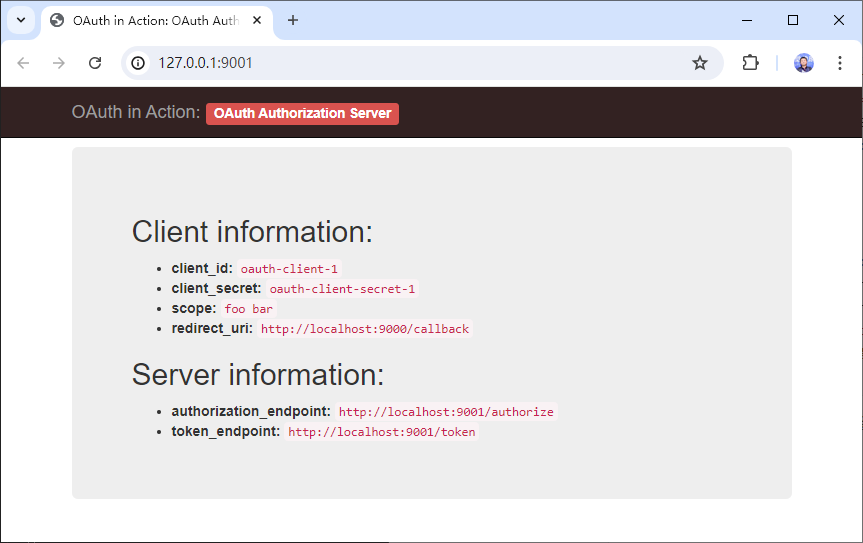Click the oauth-client-secret-1 value
Image resolution: width=863 pixels, height=543 pixels.
pos(342,289)
